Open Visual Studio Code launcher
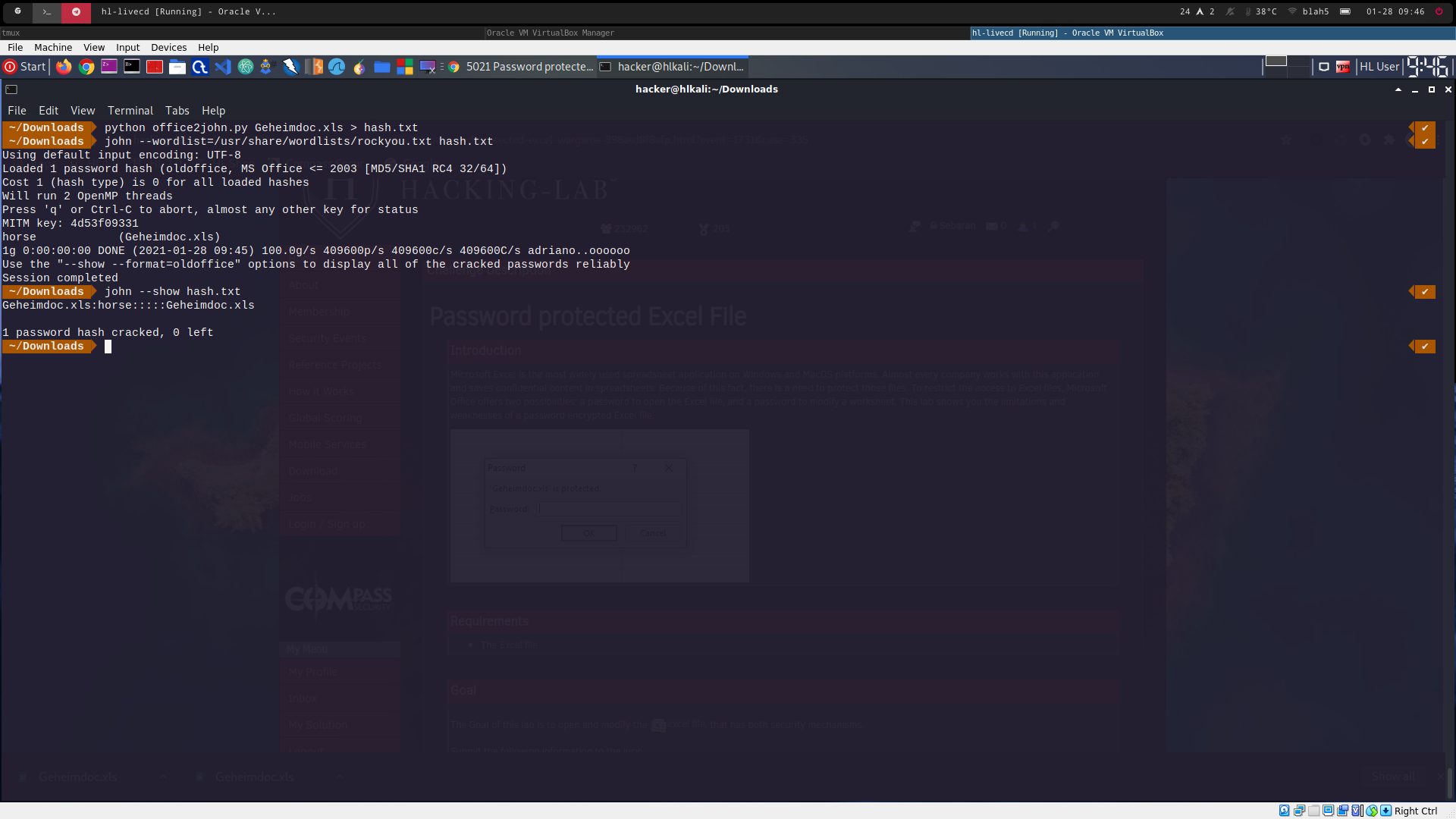The image size is (1456, 819). click(x=222, y=67)
